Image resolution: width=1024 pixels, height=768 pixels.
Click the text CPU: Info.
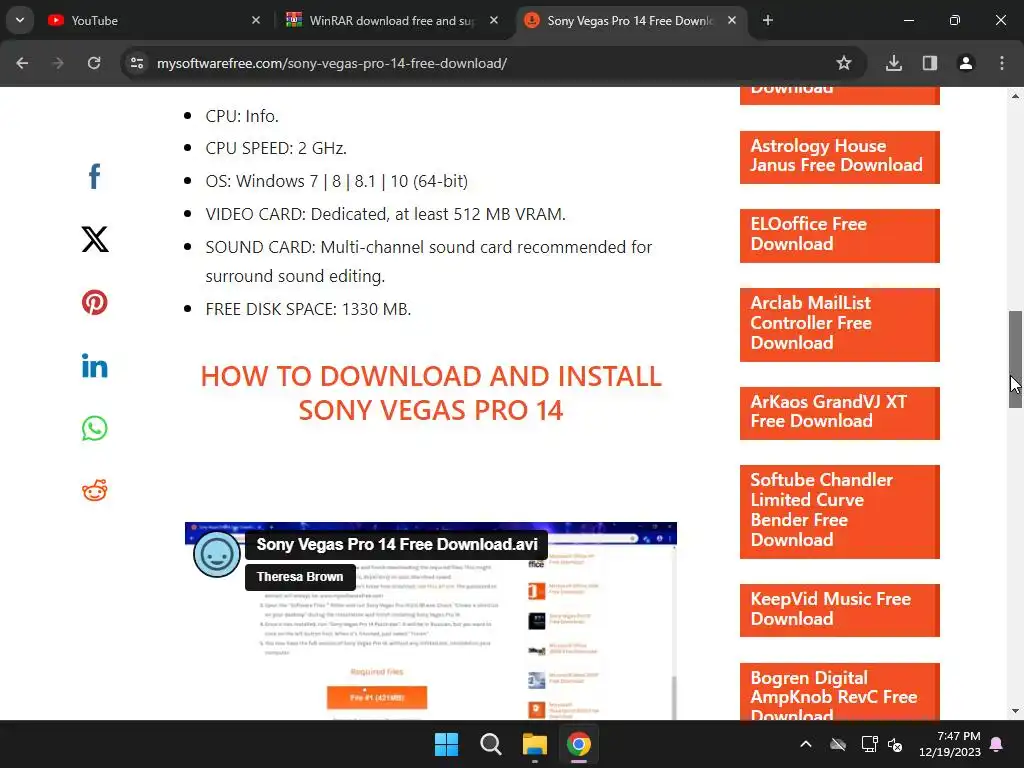[242, 116]
